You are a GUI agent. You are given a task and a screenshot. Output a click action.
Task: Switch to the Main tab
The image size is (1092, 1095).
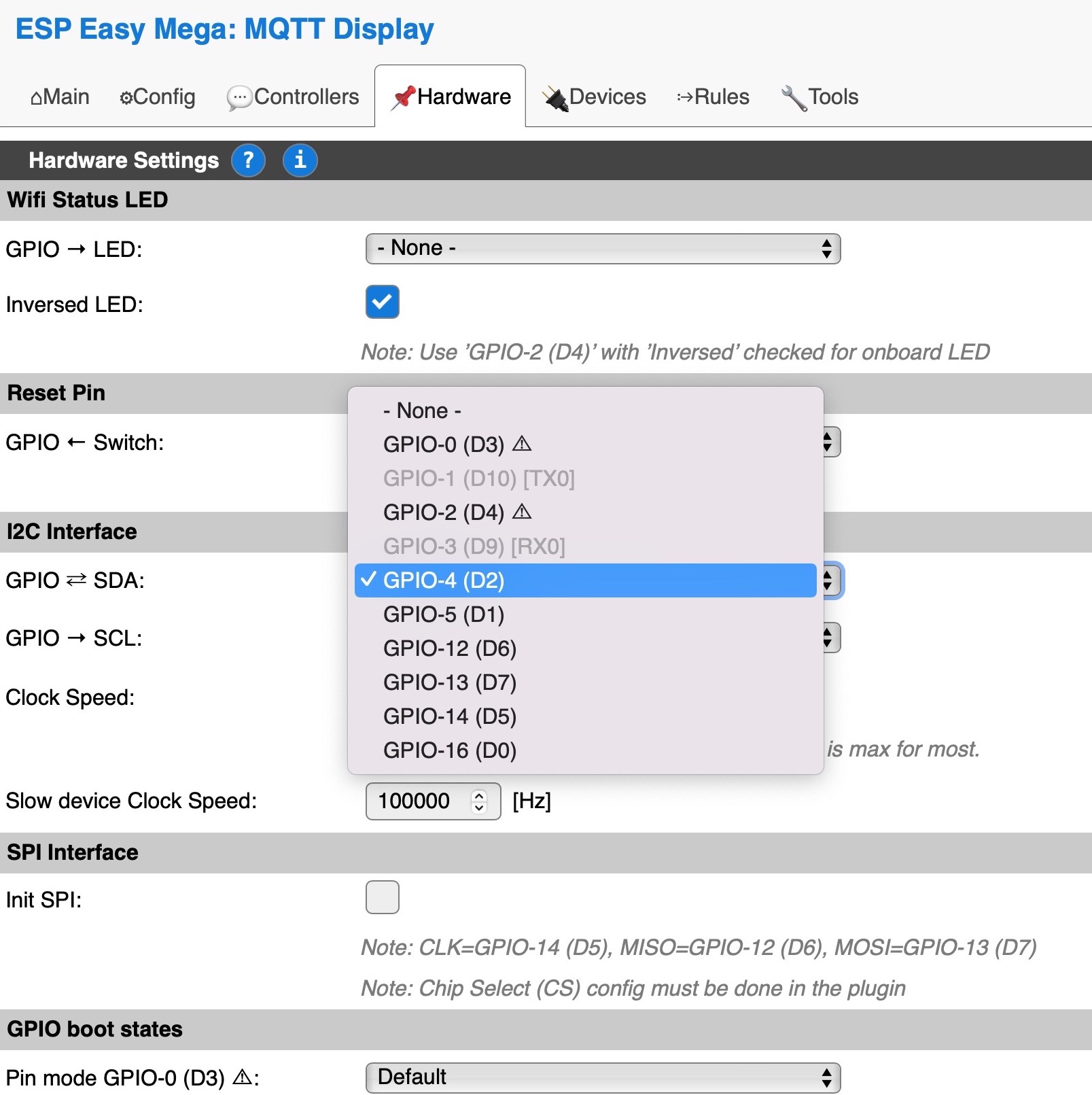[x=60, y=97]
